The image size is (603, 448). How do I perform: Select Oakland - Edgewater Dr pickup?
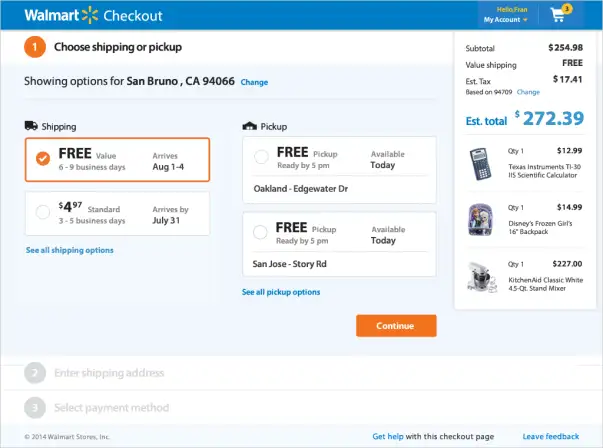coord(261,157)
